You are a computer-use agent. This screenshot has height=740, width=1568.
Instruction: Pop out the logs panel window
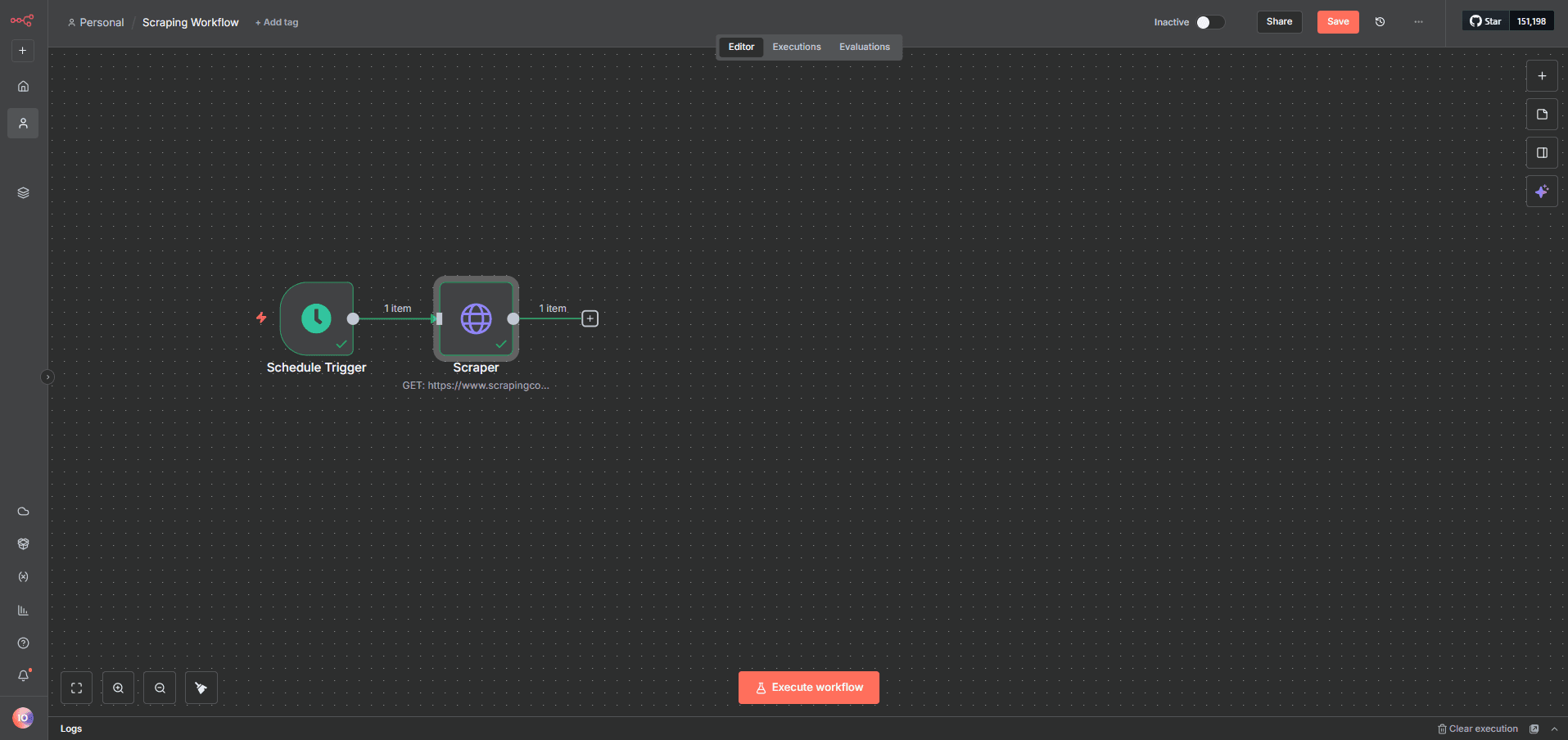pyautogui.click(x=1534, y=729)
